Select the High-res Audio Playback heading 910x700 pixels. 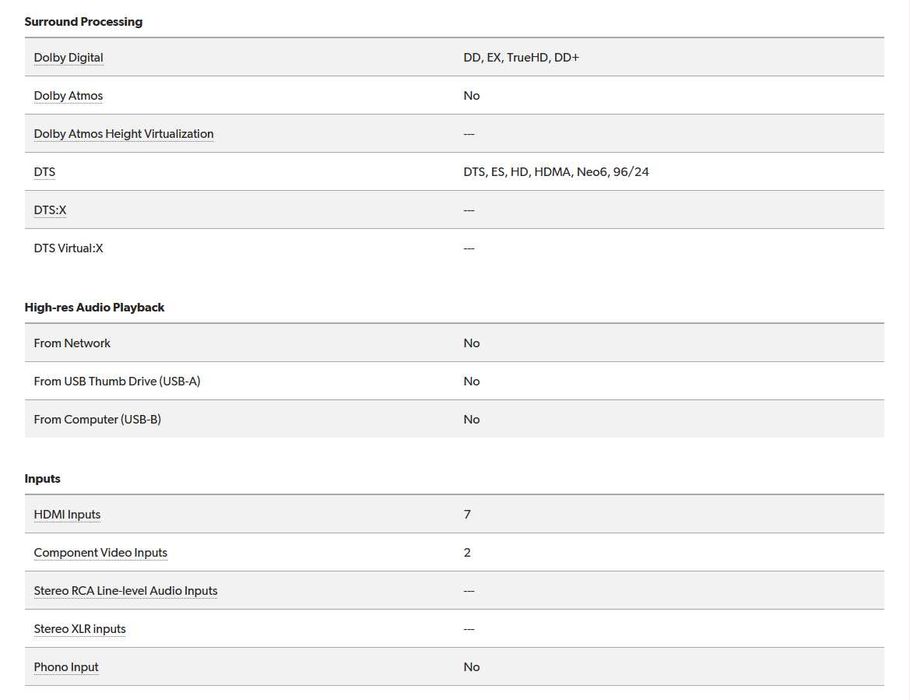(x=94, y=307)
